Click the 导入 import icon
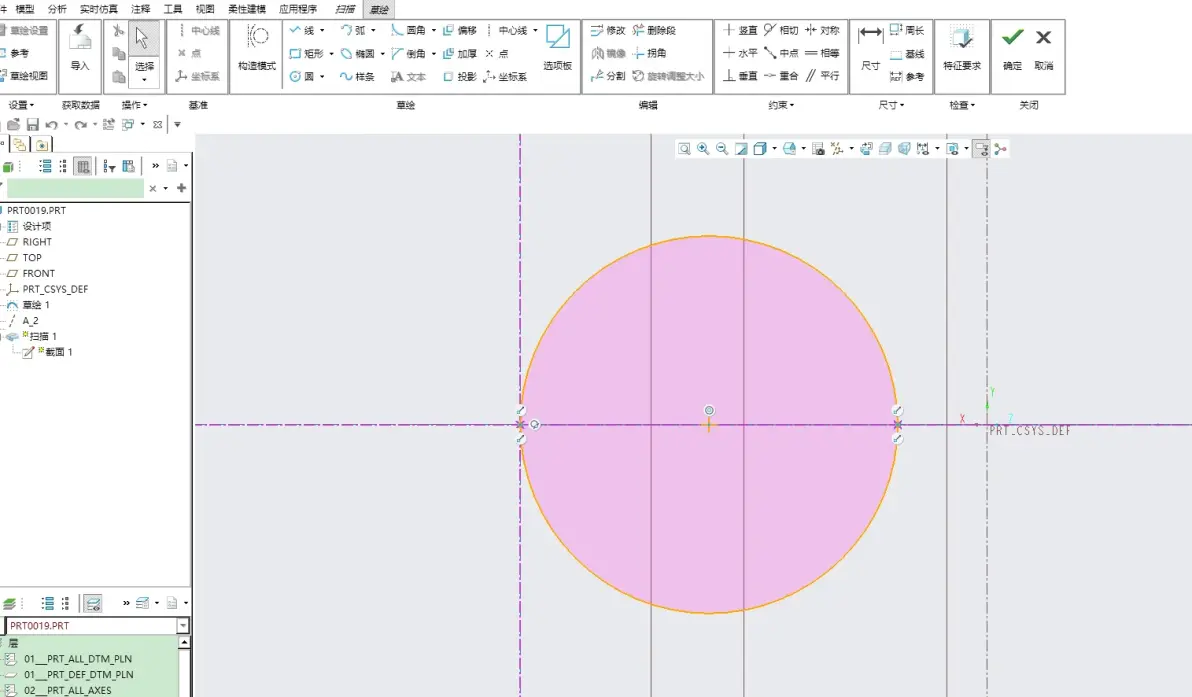This screenshot has height=697, width=1192. (x=80, y=49)
